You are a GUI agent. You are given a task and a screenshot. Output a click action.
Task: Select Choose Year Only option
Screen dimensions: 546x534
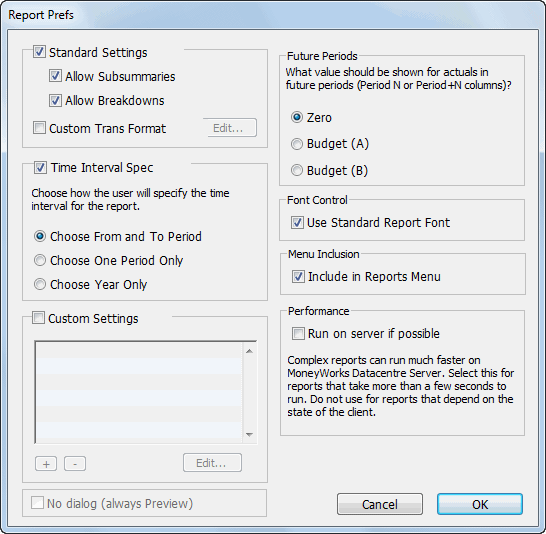[40, 284]
